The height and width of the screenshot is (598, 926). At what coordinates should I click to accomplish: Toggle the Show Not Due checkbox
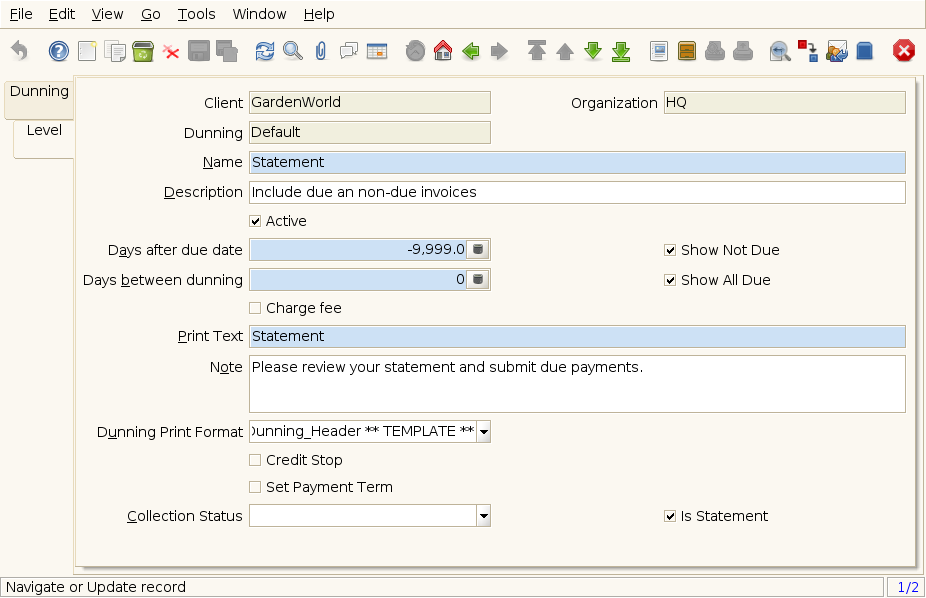click(670, 250)
